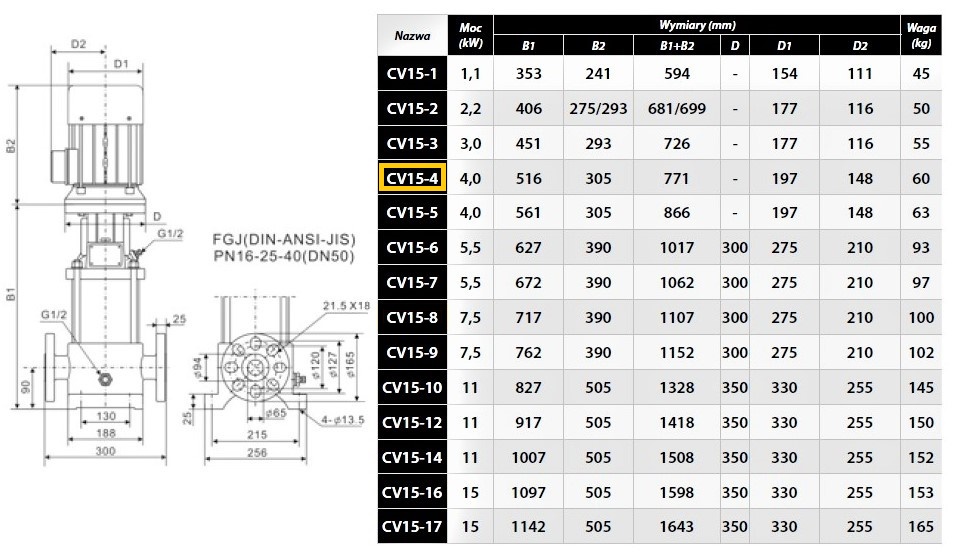This screenshot has height=557, width=960.
Task: Click the 1017 B1+B2 value
Action: click(677, 247)
